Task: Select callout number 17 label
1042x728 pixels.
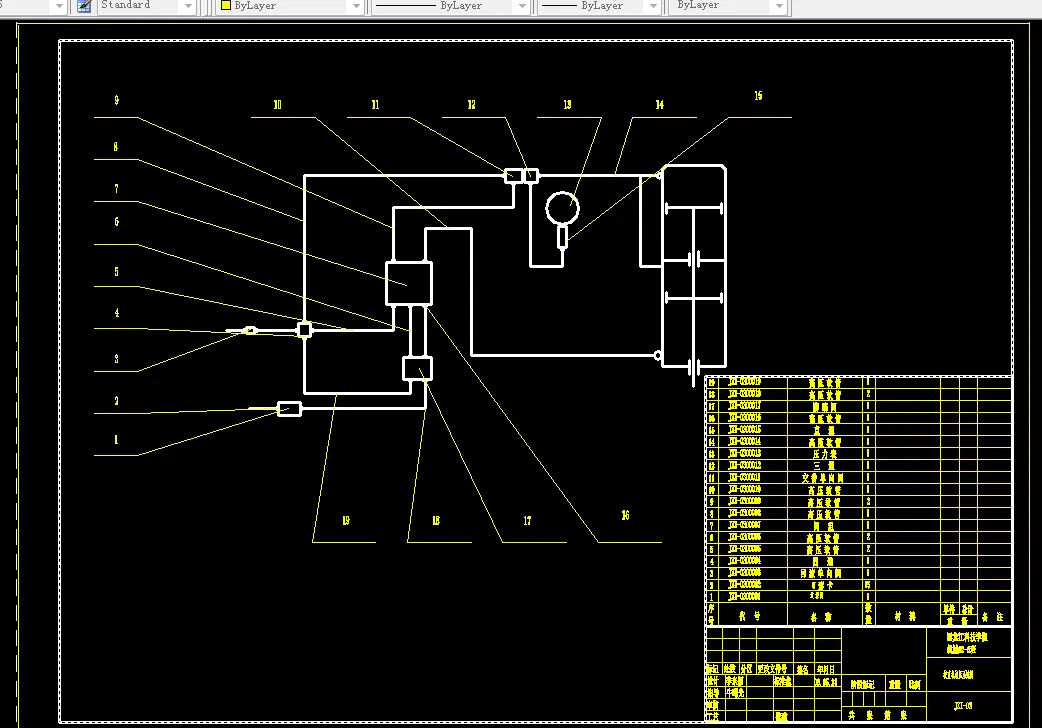Action: 527,521
